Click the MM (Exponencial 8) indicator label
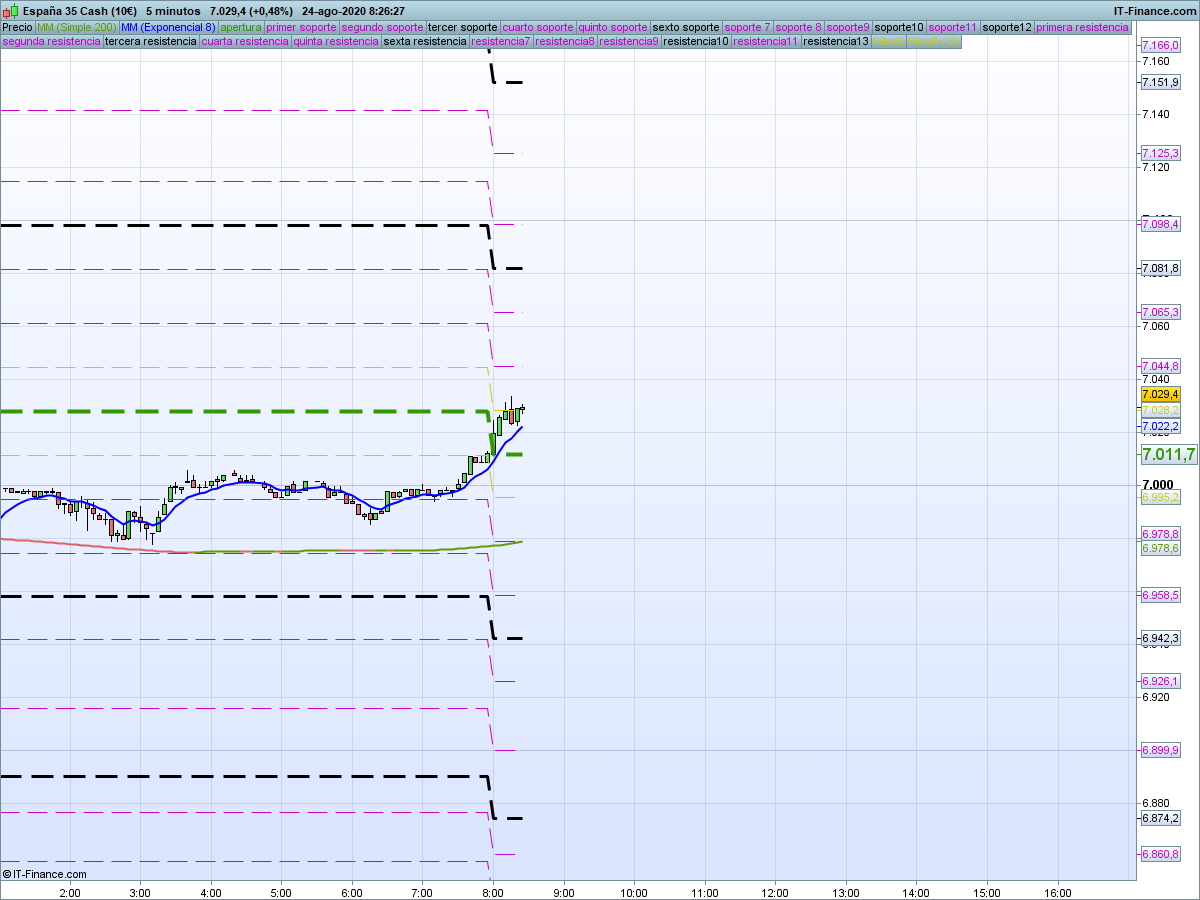Viewport: 1200px width, 900px height. pos(167,27)
